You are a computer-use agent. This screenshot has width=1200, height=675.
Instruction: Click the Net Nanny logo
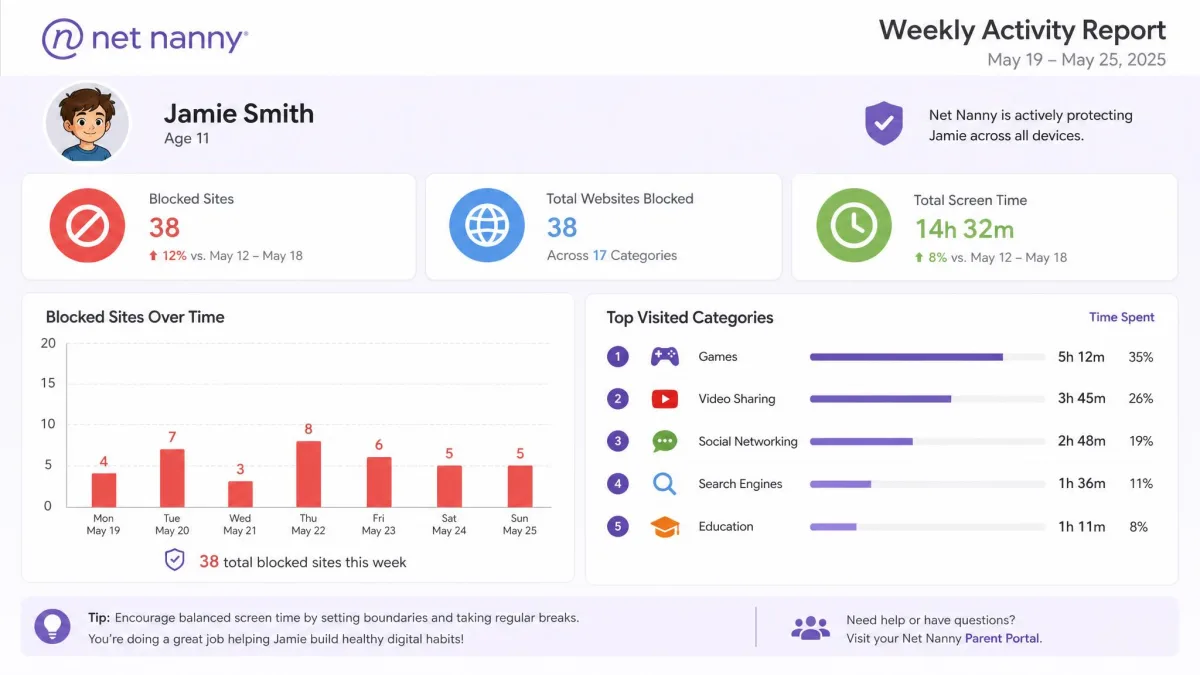click(145, 39)
